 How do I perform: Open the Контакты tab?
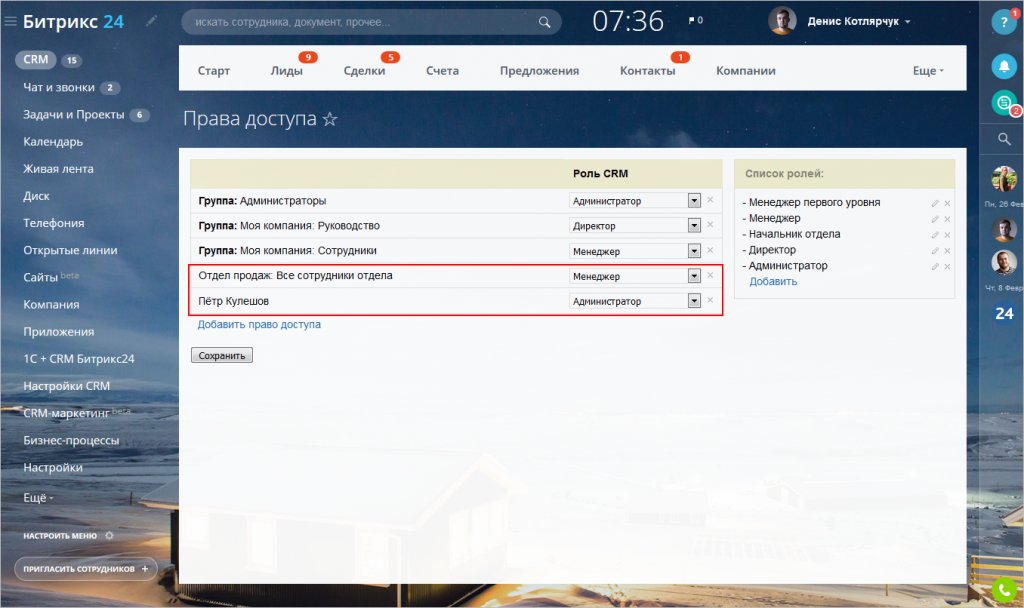pyautogui.click(x=647, y=71)
